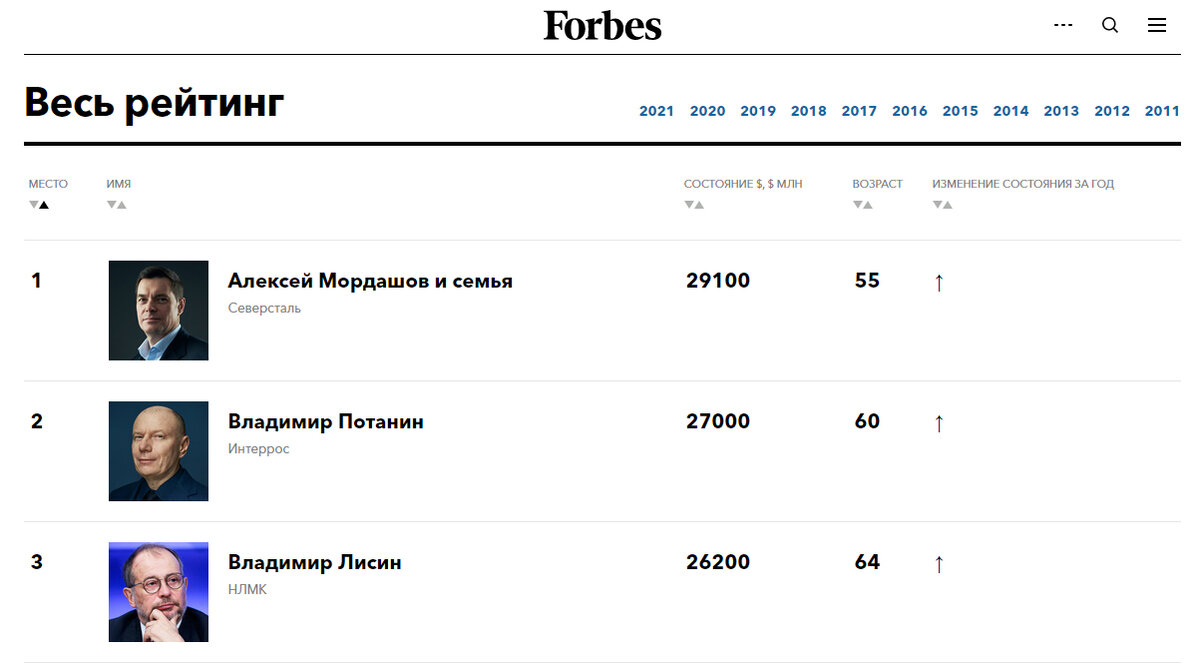Click the 26200 fortune value

[718, 563]
